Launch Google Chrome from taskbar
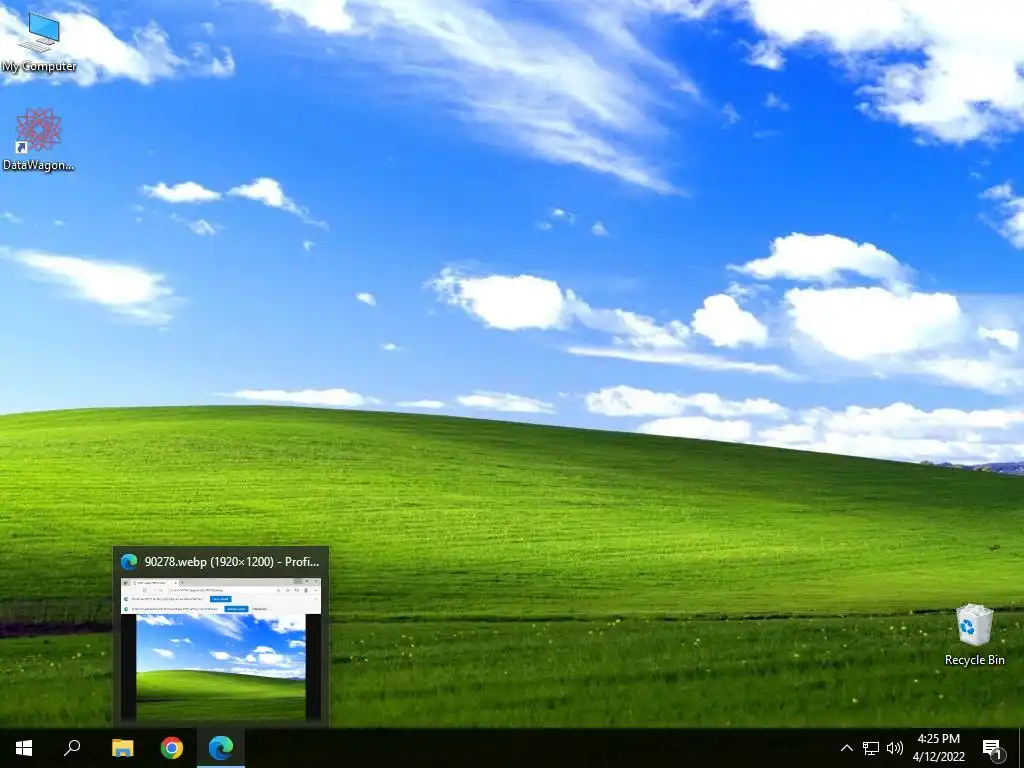 (172, 748)
